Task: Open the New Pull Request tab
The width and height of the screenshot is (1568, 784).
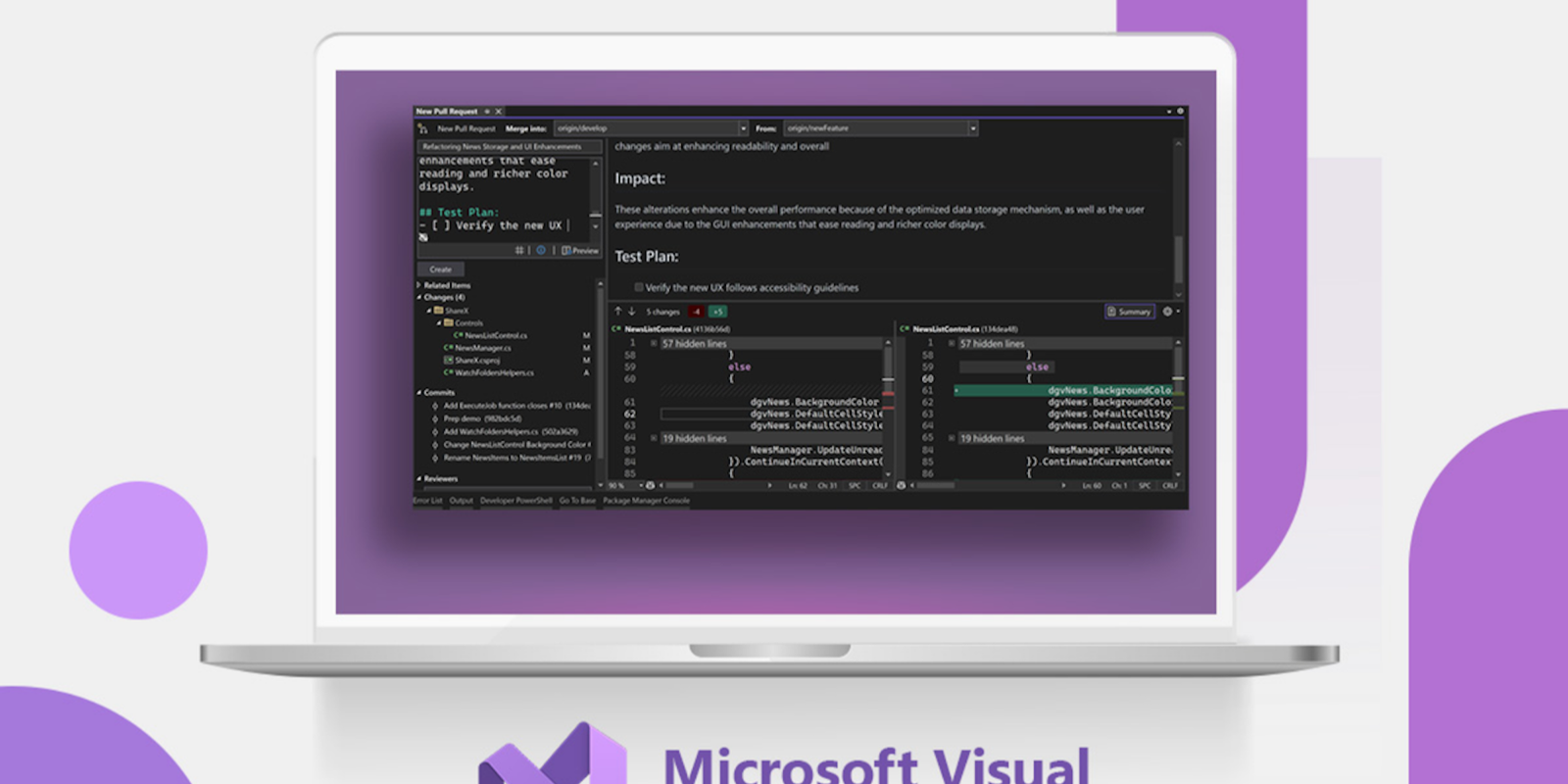Action: coord(447,112)
